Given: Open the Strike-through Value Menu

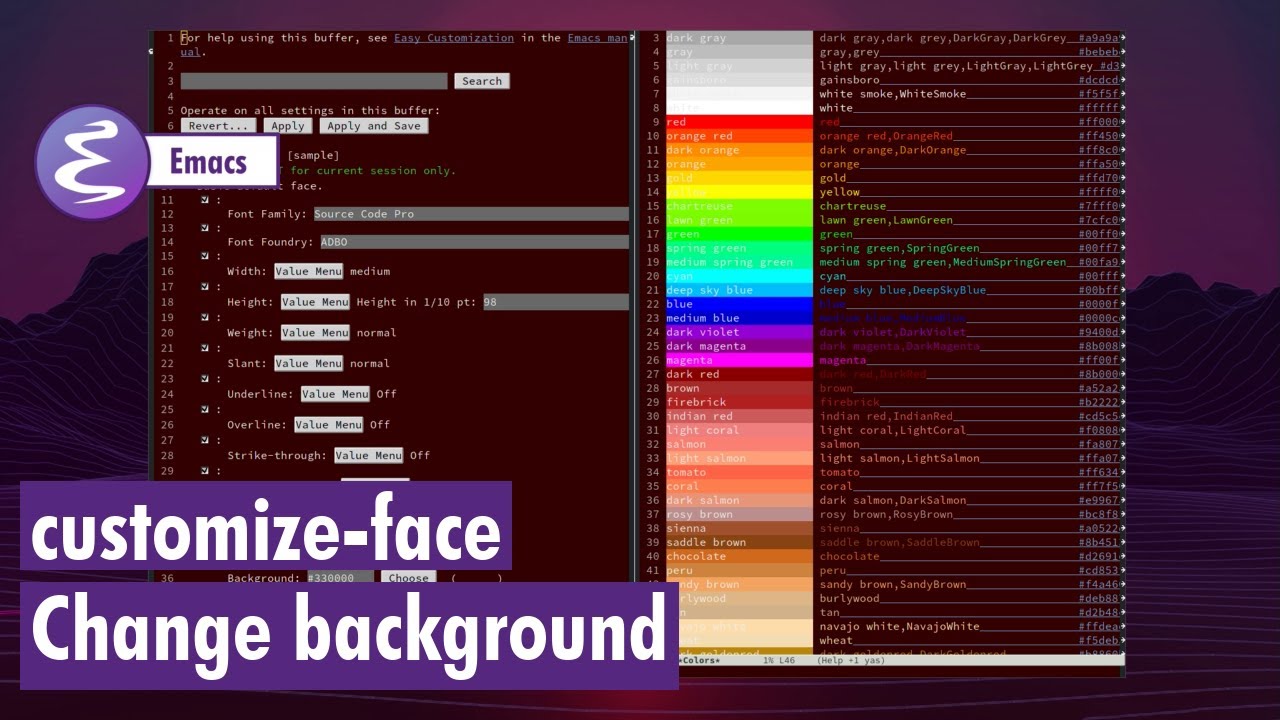Looking at the screenshot, I should (368, 456).
